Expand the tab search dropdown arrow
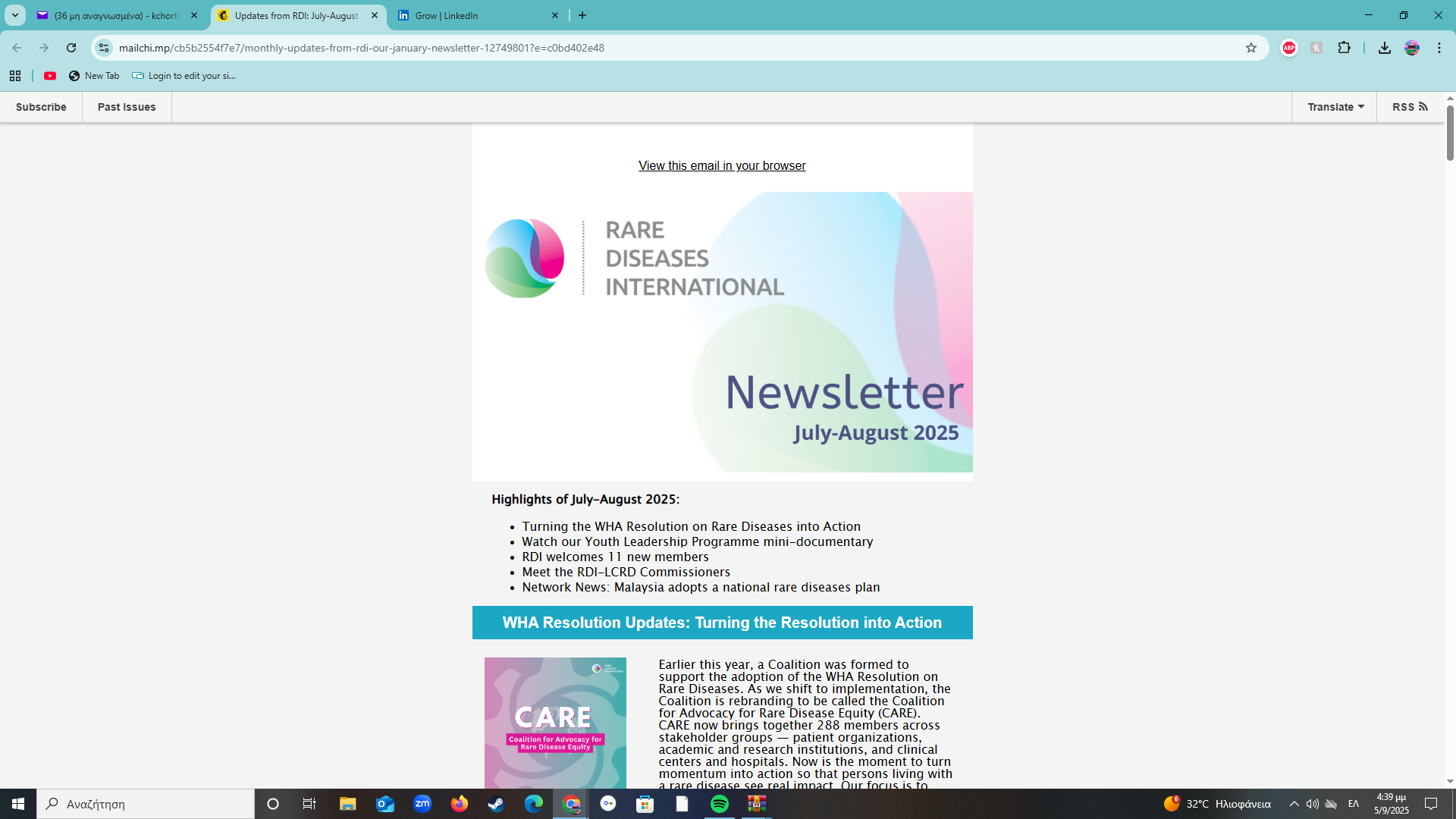 (14, 15)
